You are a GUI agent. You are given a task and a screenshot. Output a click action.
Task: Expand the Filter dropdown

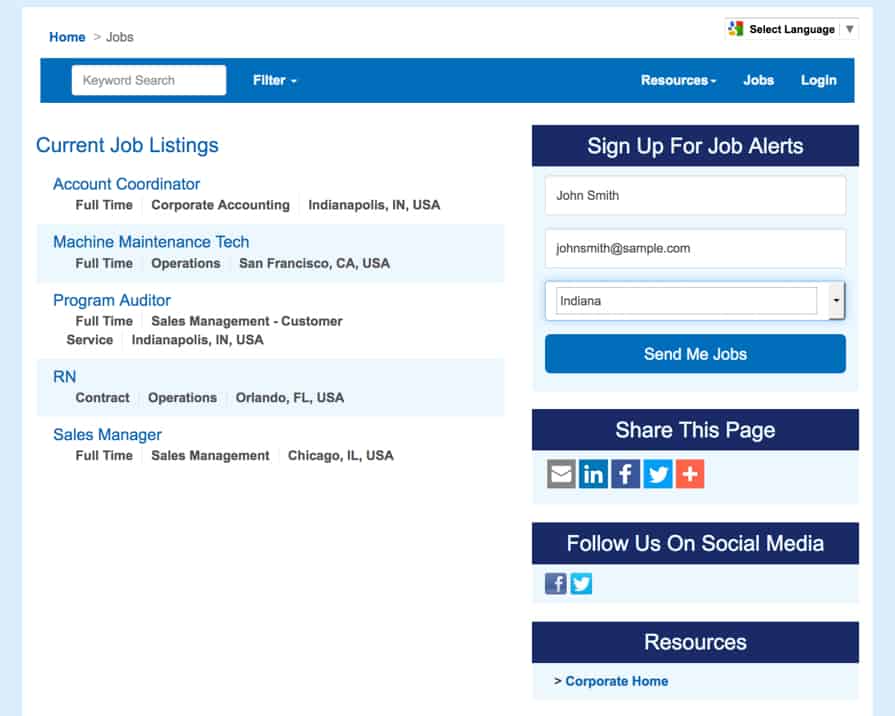tap(274, 80)
